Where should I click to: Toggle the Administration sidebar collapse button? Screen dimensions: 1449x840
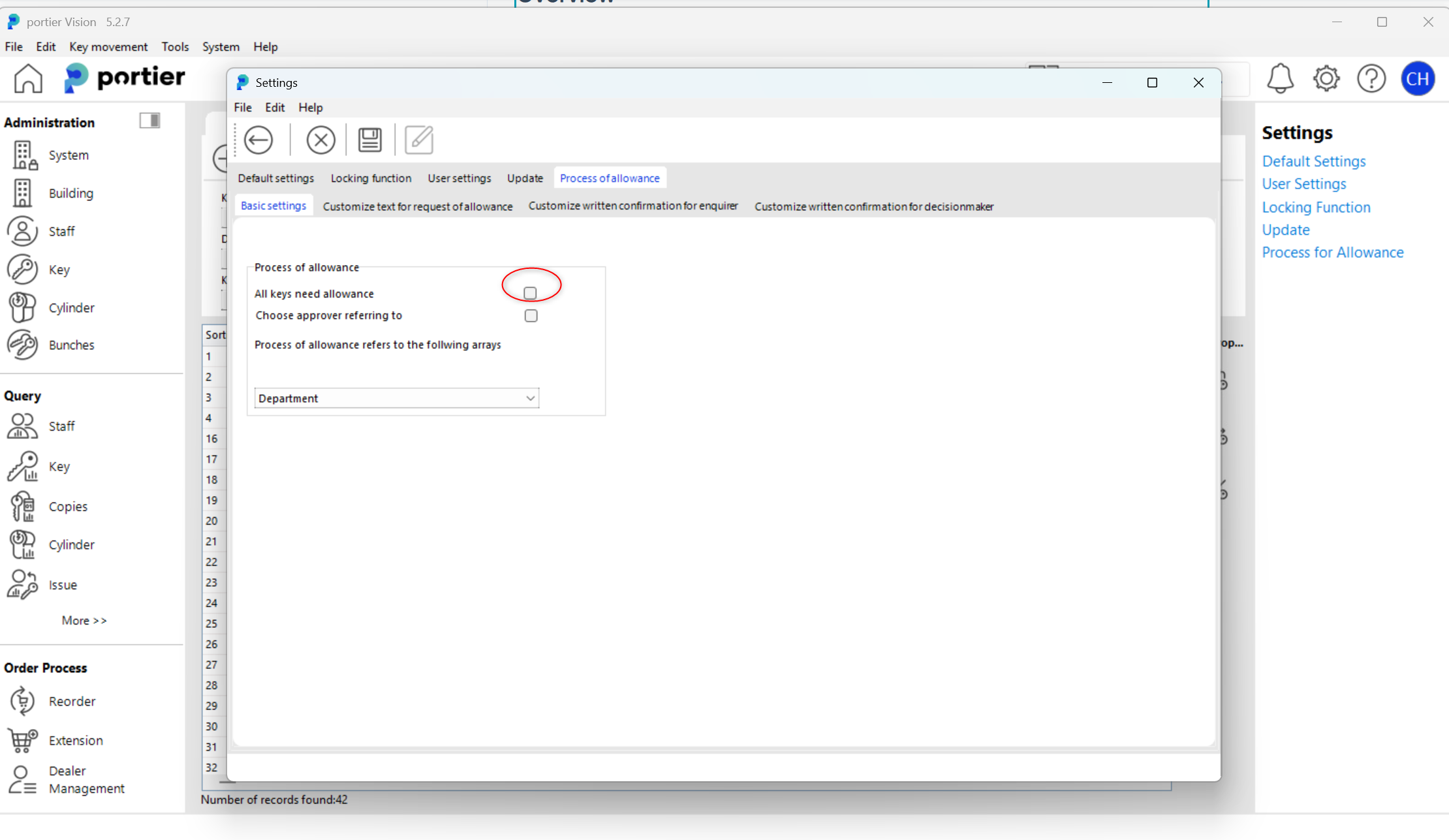click(x=149, y=121)
